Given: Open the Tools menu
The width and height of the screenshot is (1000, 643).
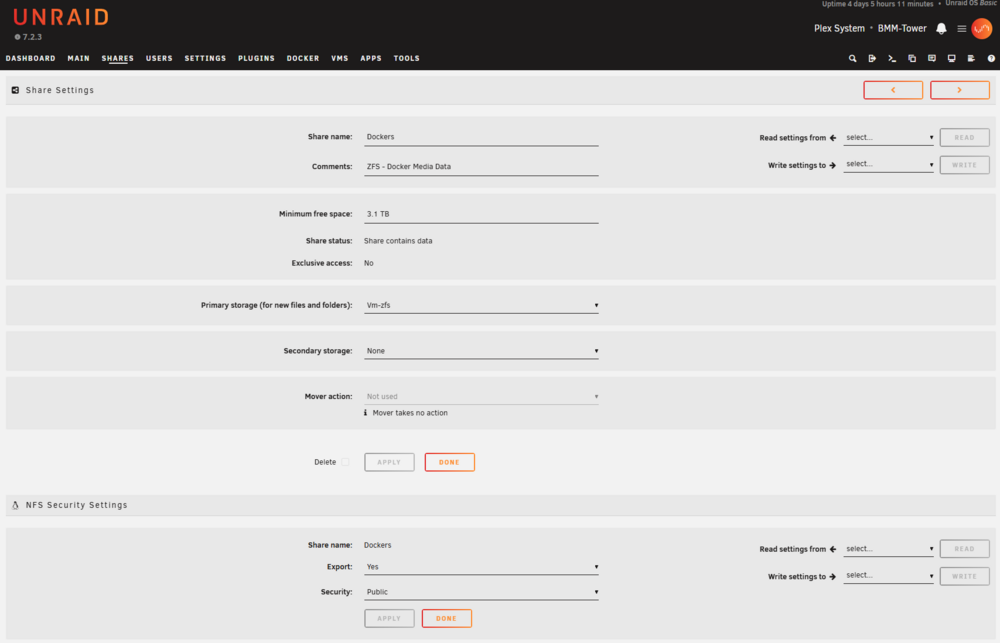Looking at the screenshot, I should [x=406, y=58].
